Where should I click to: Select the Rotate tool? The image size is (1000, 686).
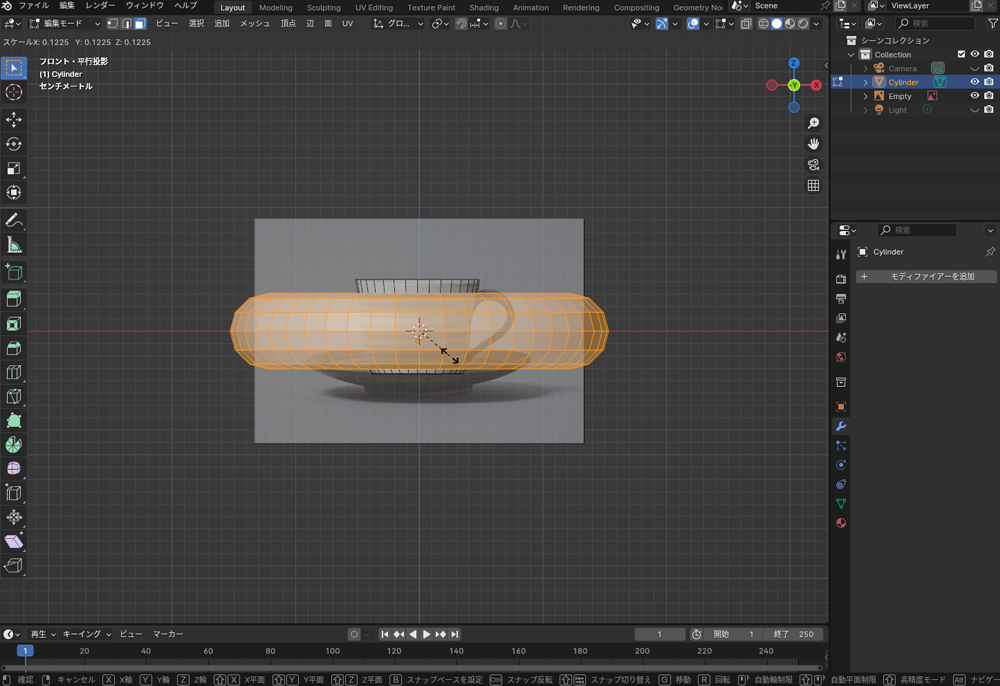click(x=14, y=144)
